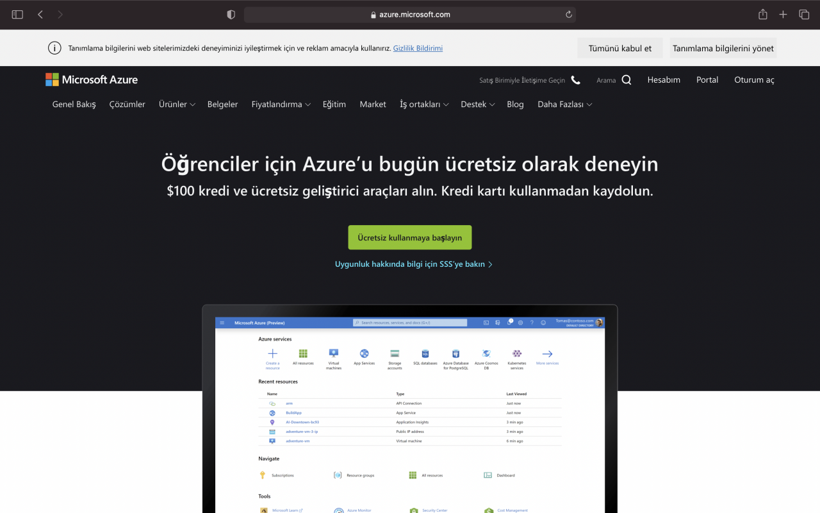Click the Virtual machines icon in preview
Image resolution: width=820 pixels, height=513 pixels.
[x=334, y=354]
